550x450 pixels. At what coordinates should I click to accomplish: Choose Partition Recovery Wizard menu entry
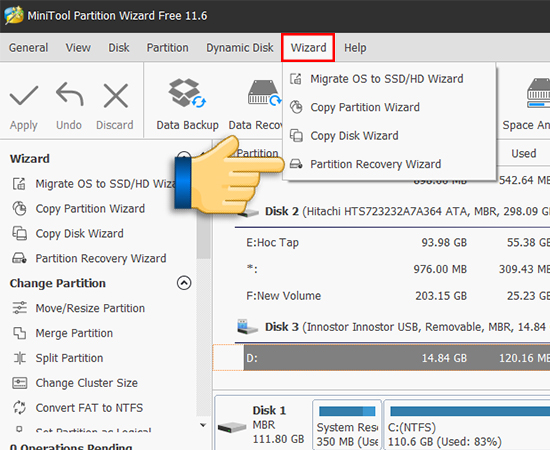(389, 164)
